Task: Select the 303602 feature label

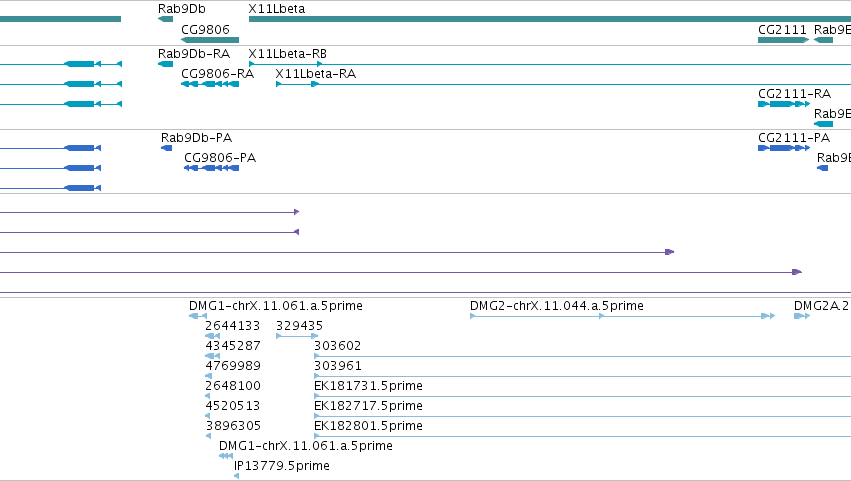Action: (x=338, y=346)
